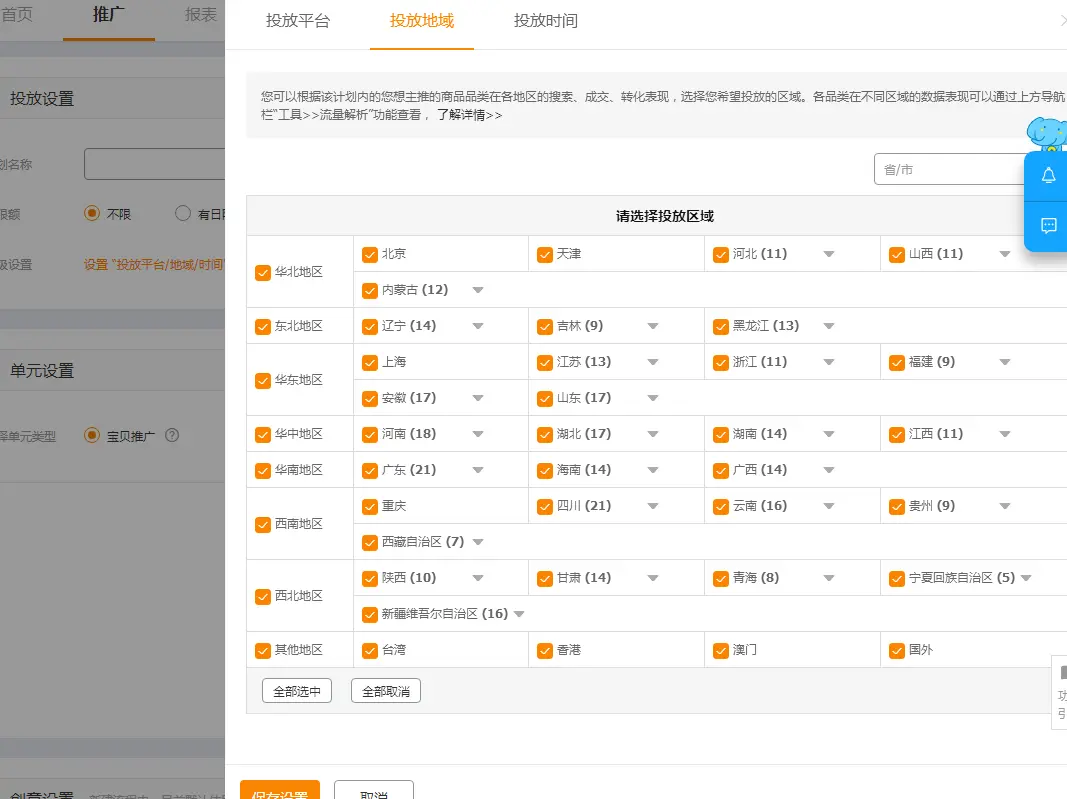Screen dimensions: 1067x799
Task: Expand 吉林 (9) dropdown arrow
Action: point(653,326)
